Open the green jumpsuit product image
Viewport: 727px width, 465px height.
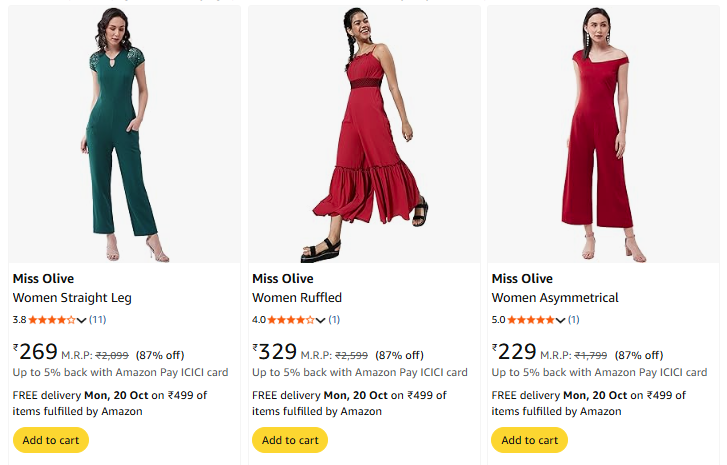coord(124,135)
